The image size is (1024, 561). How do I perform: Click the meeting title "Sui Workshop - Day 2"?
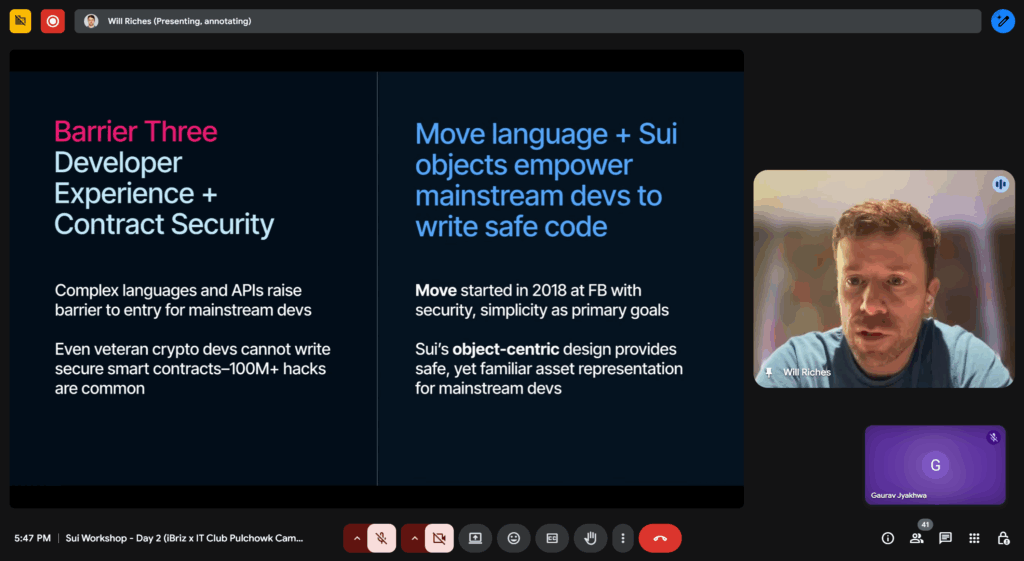[184, 538]
